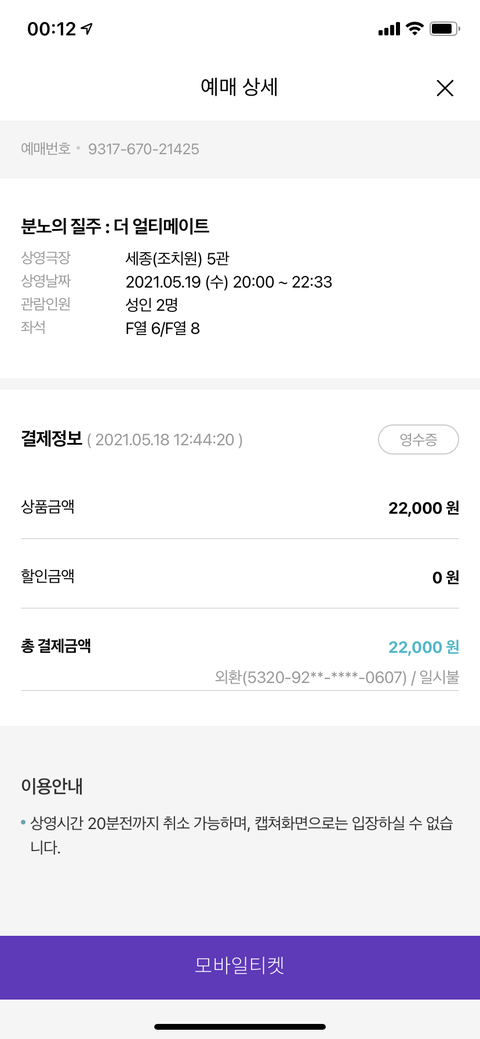Open the 모바일티켓 mobile ticket
Image resolution: width=480 pixels, height=1039 pixels.
pos(240,967)
